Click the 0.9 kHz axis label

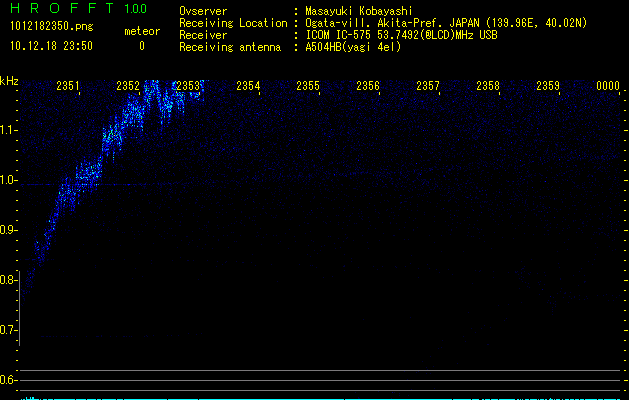point(8,230)
